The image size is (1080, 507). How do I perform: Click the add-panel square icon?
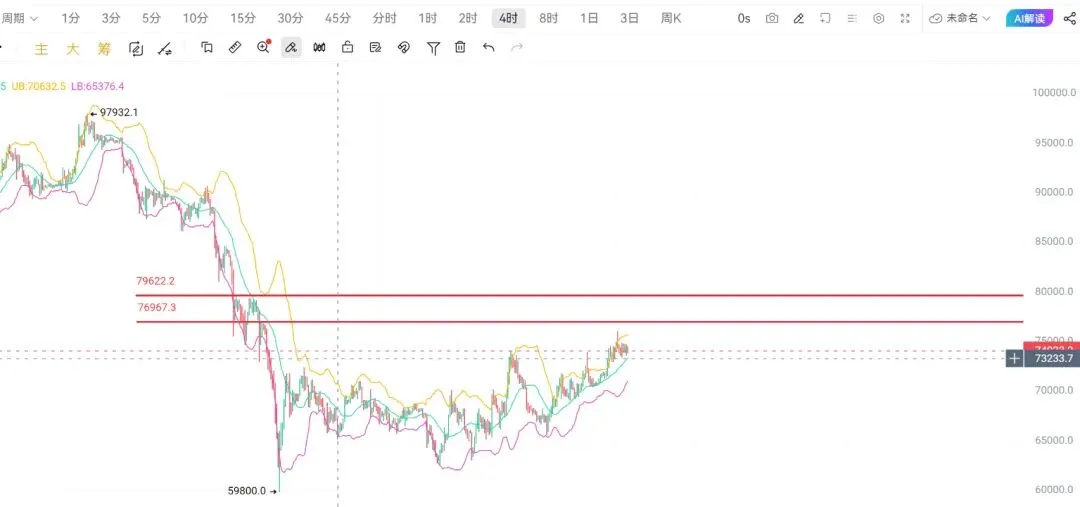click(825, 19)
